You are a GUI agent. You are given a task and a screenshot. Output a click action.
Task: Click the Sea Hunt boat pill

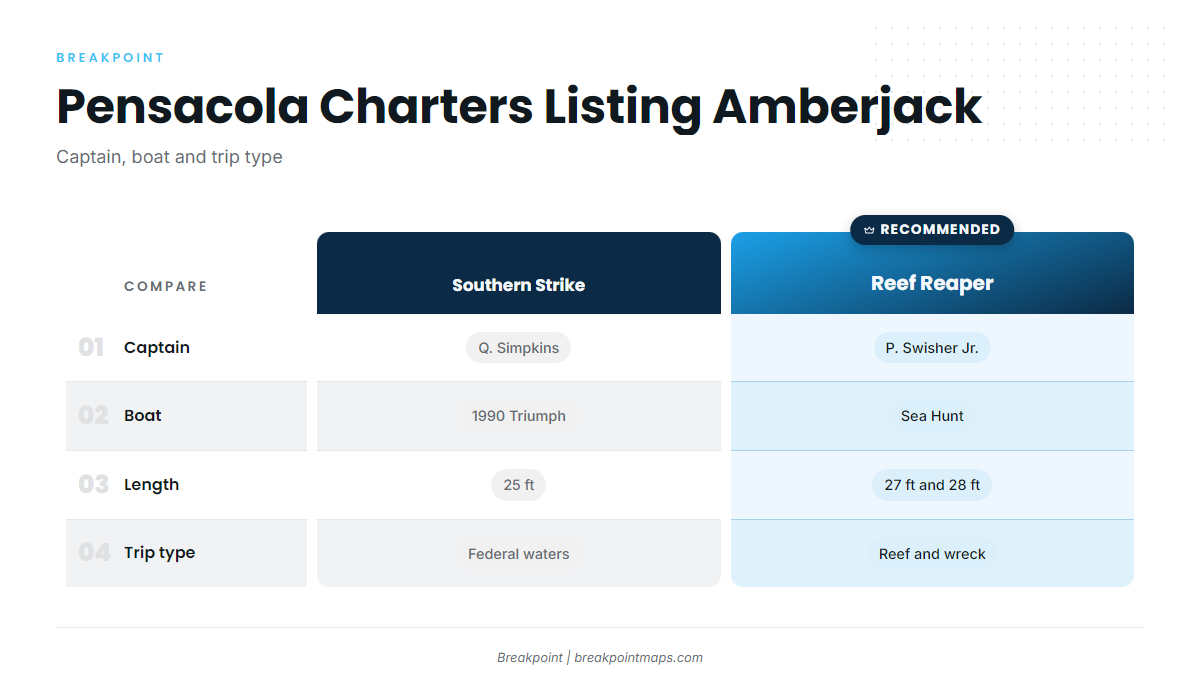tap(932, 416)
